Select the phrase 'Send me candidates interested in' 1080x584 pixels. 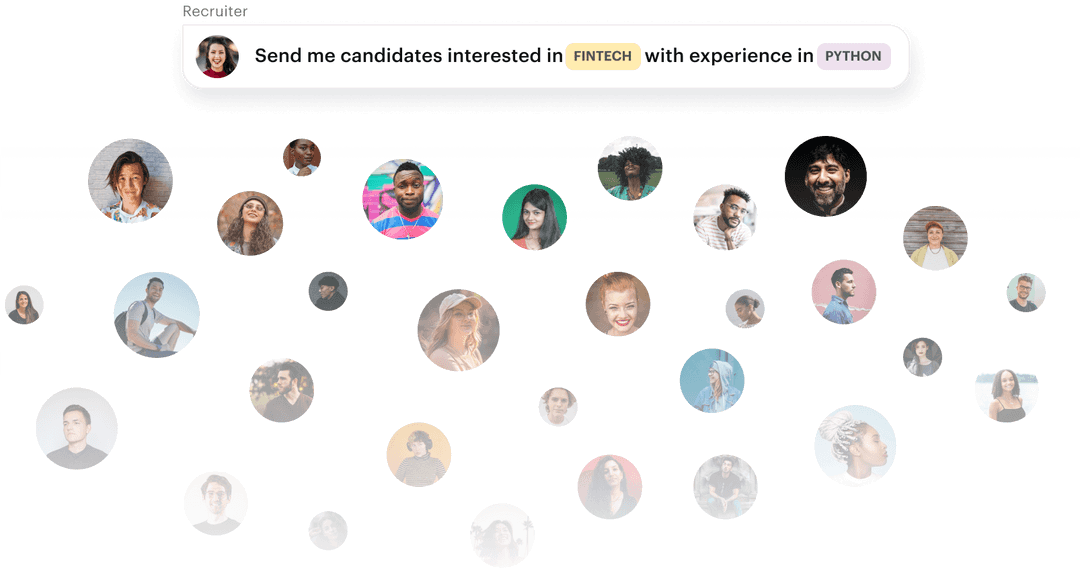[x=407, y=56]
